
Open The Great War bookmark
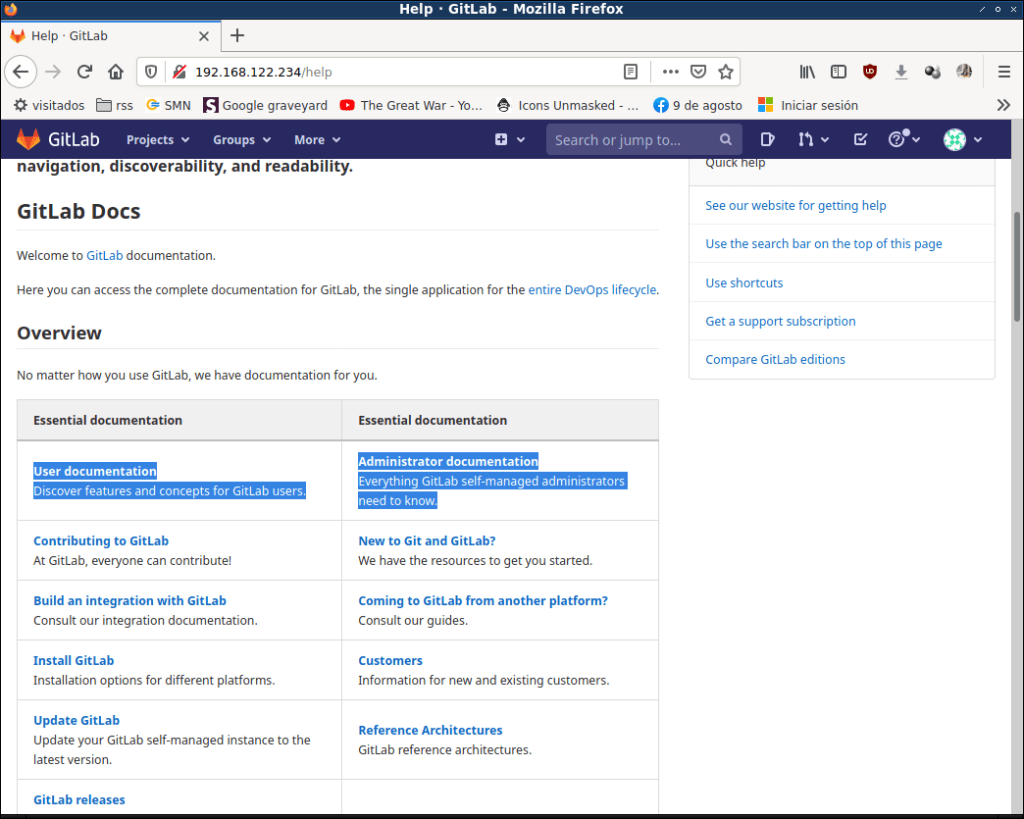click(x=411, y=105)
